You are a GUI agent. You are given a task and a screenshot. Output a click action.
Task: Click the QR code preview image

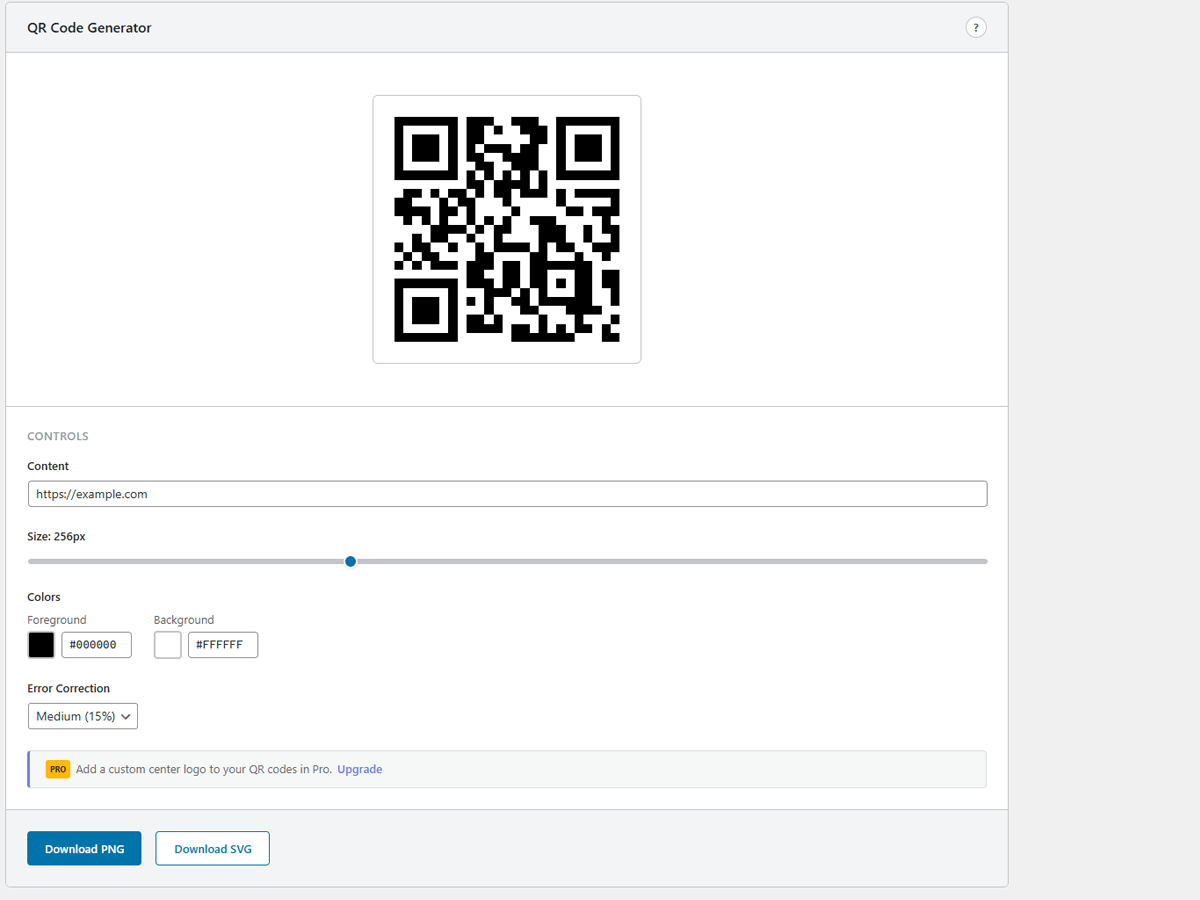pyautogui.click(x=506, y=228)
